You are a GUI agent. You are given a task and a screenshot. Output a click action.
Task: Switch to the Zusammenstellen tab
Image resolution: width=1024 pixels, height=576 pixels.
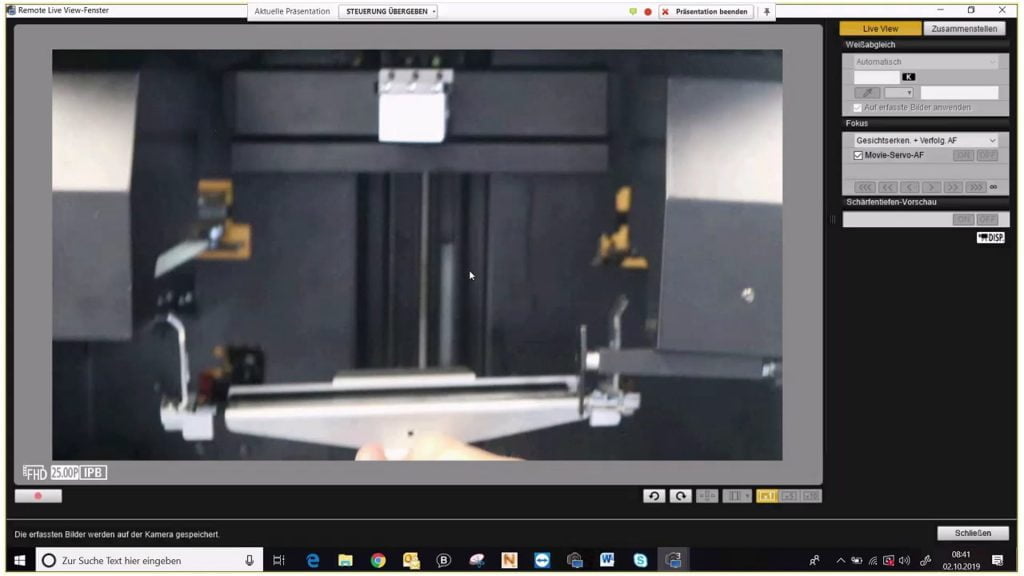click(x=964, y=29)
